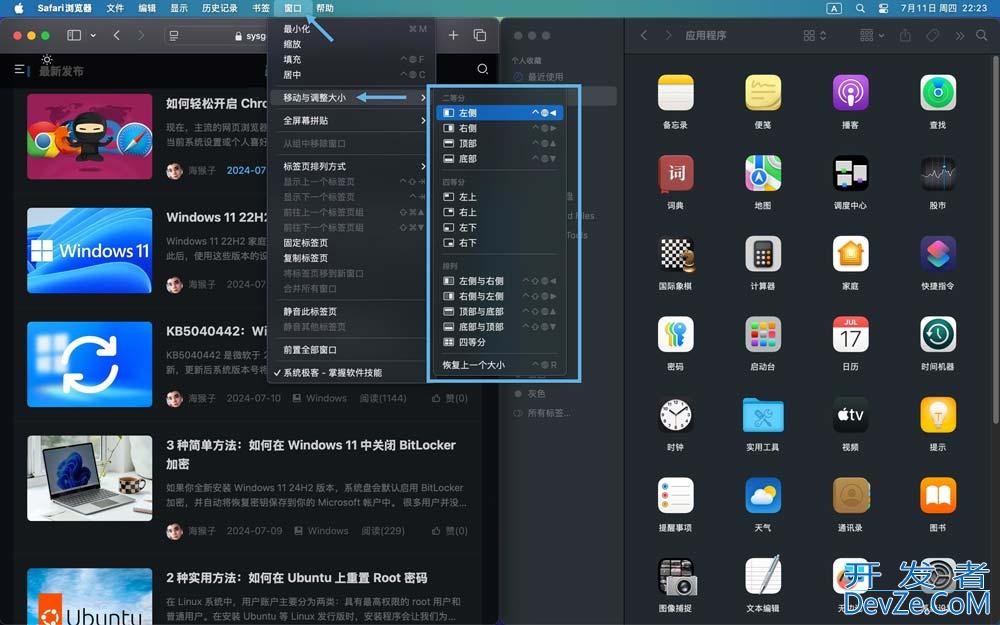Open the TextEdit (文本编辑) app icon
This screenshot has height=625, width=1000.
[x=763, y=576]
